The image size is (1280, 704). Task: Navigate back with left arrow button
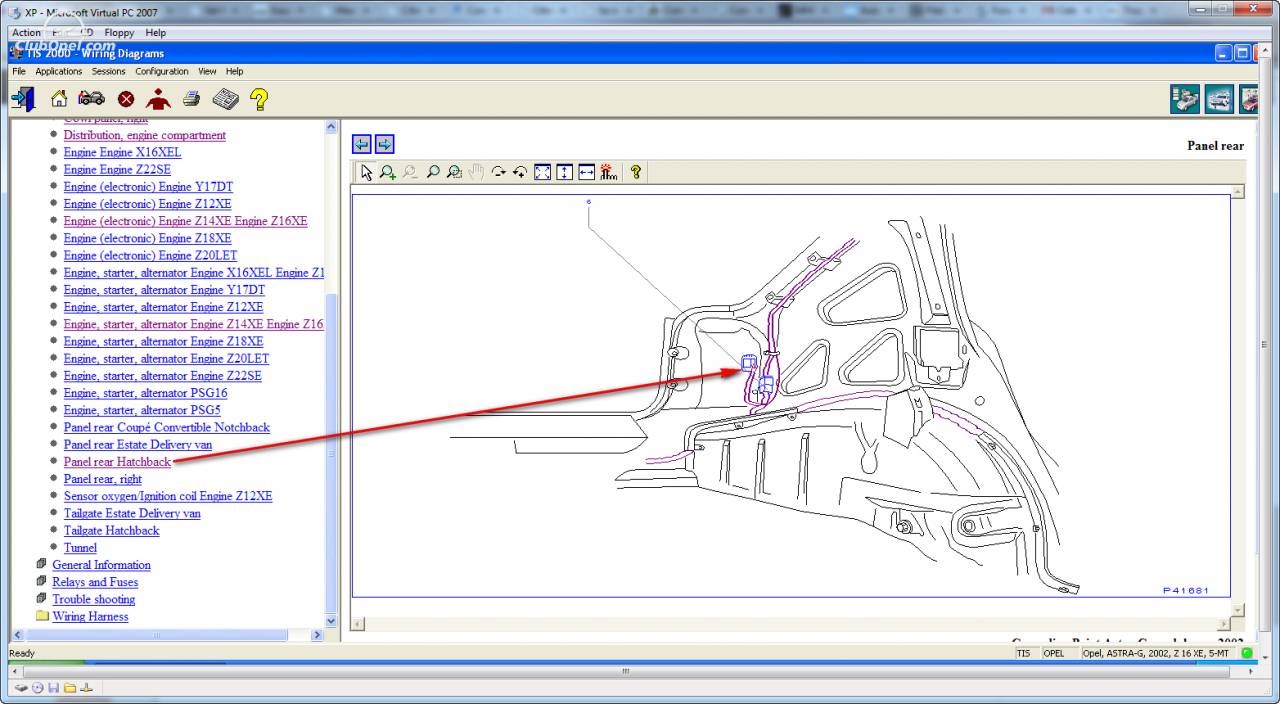[x=362, y=144]
